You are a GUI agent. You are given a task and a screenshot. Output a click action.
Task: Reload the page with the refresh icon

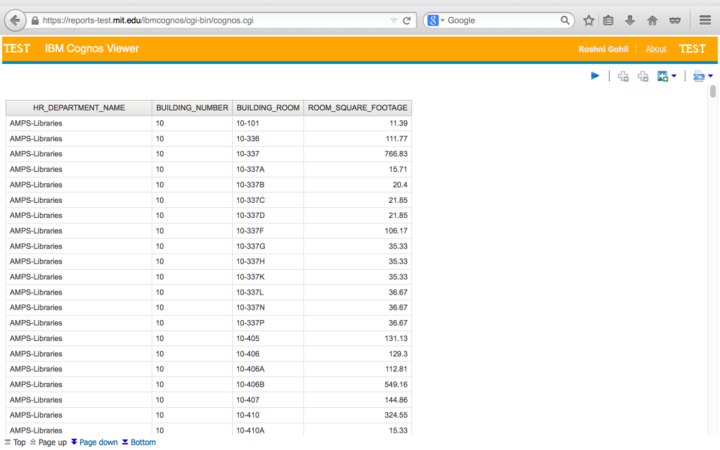coord(407,20)
